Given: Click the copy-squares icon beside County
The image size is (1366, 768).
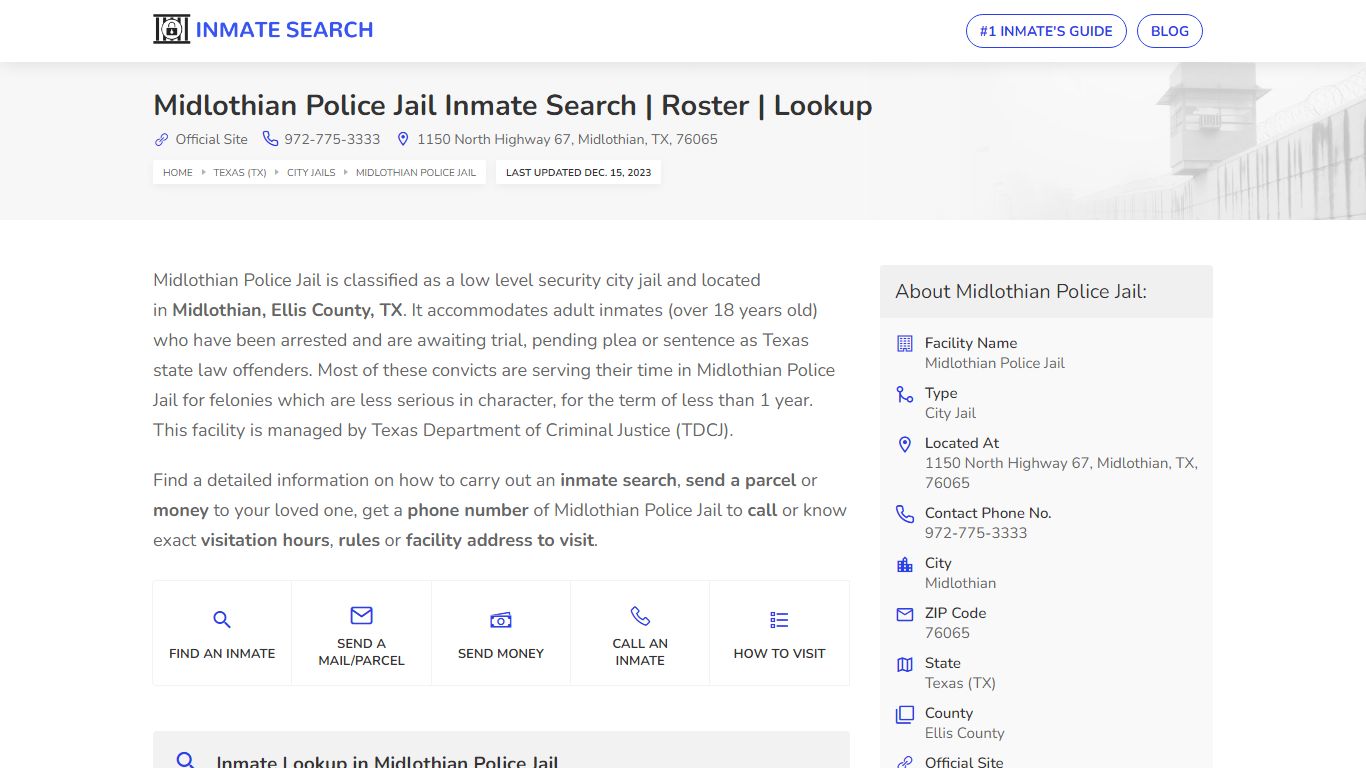Looking at the screenshot, I should (x=905, y=714).
